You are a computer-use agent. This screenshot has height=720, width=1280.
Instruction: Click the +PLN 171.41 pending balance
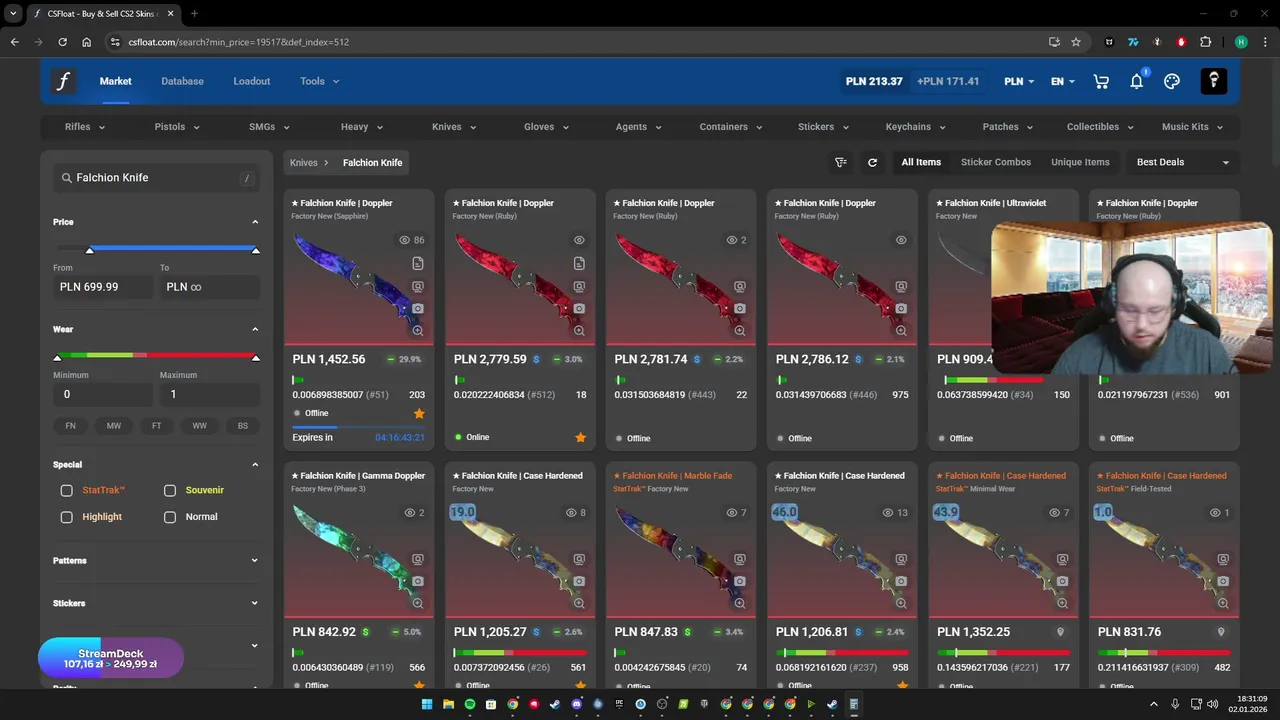pyautogui.click(x=948, y=81)
